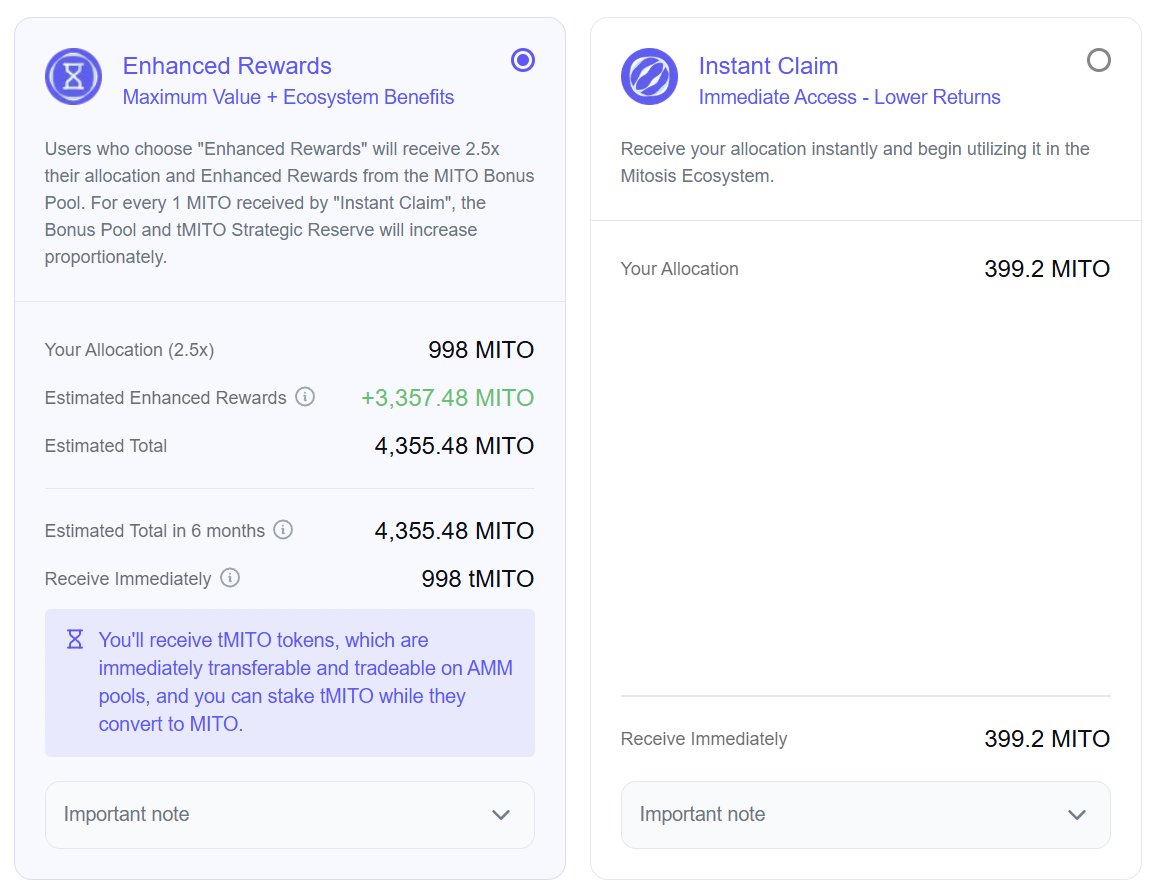Screen dimensions: 1170x894
Task: Click the Enhanced Rewards hourglass logo icon
Action: click(x=73, y=76)
